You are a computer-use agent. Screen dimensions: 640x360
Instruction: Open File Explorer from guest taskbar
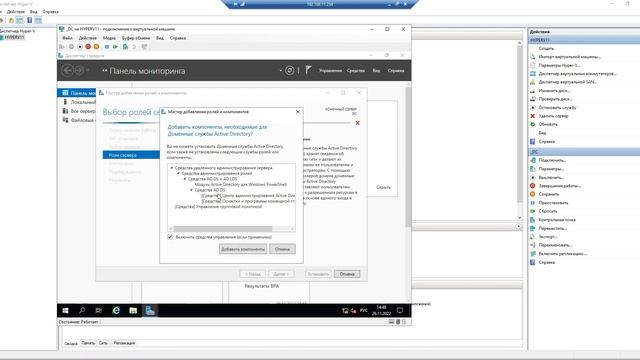133,311
